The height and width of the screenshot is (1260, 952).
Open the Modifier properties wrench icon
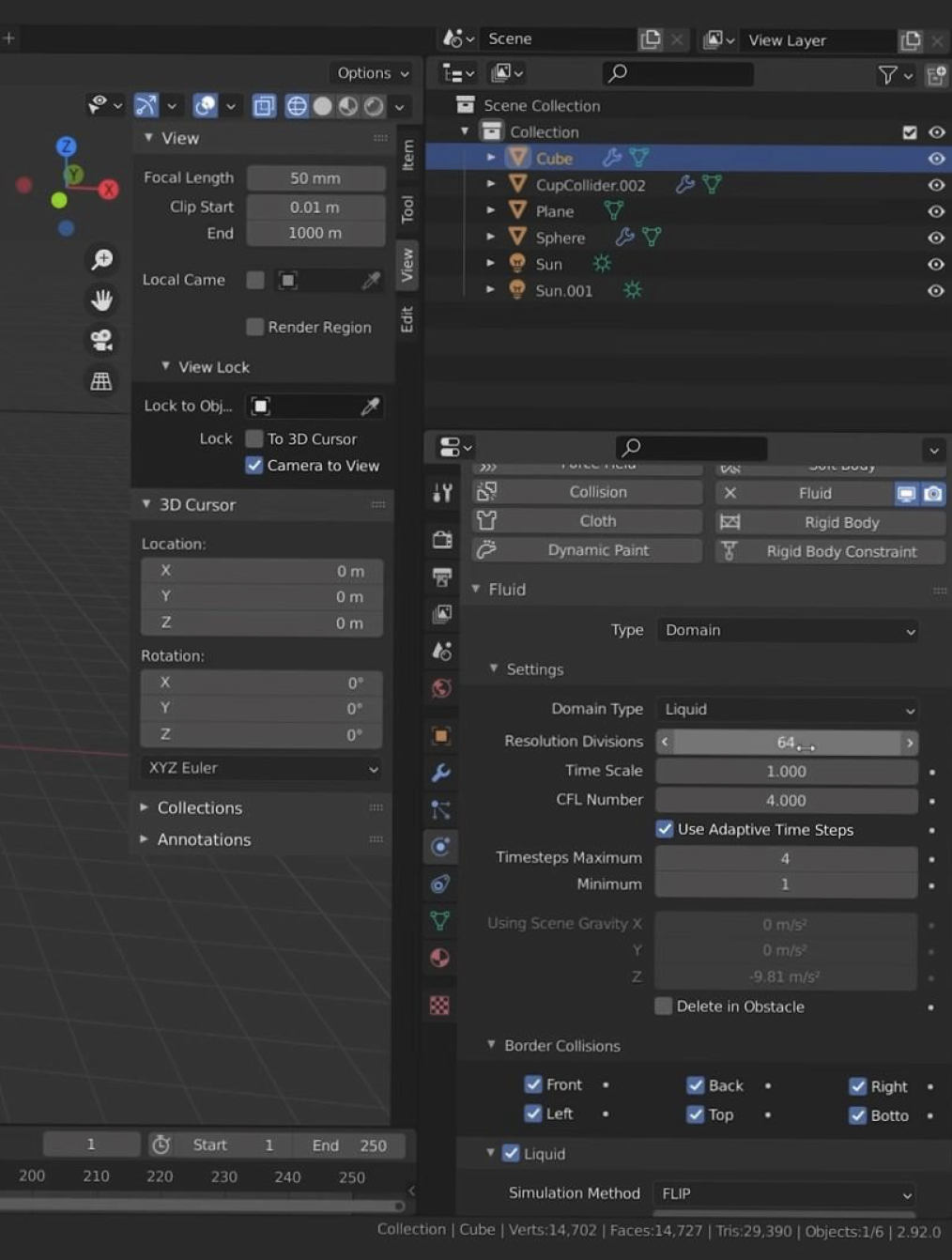coord(441,773)
